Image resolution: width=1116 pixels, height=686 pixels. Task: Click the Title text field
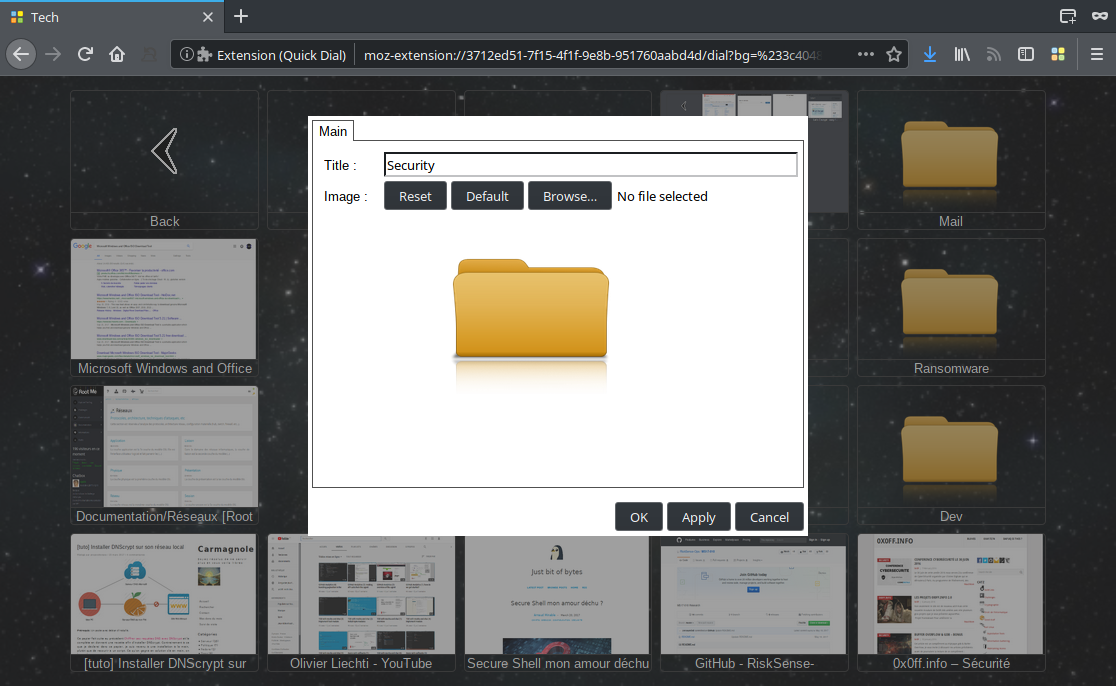[590, 165]
